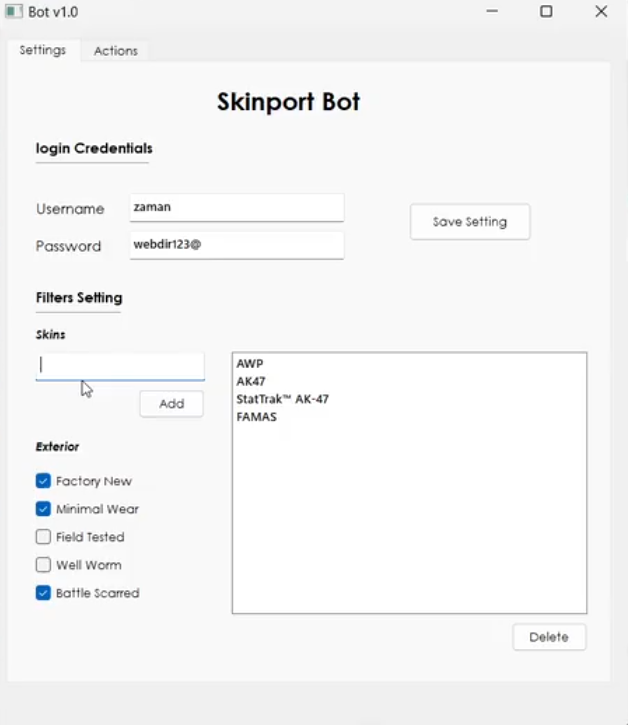Toggle off the Battle Scarred checkbox

[x=43, y=593]
